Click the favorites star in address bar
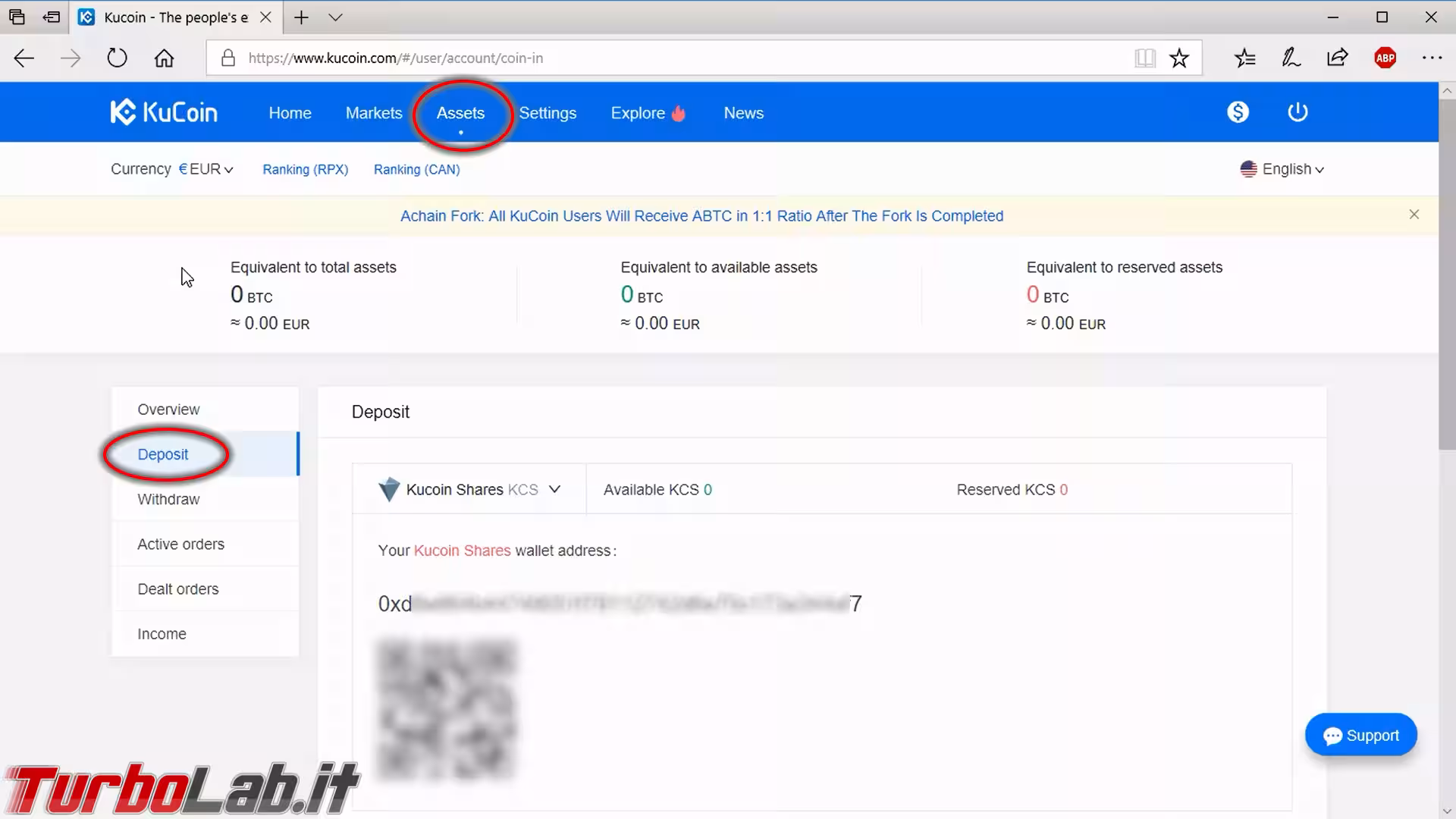 (1178, 58)
